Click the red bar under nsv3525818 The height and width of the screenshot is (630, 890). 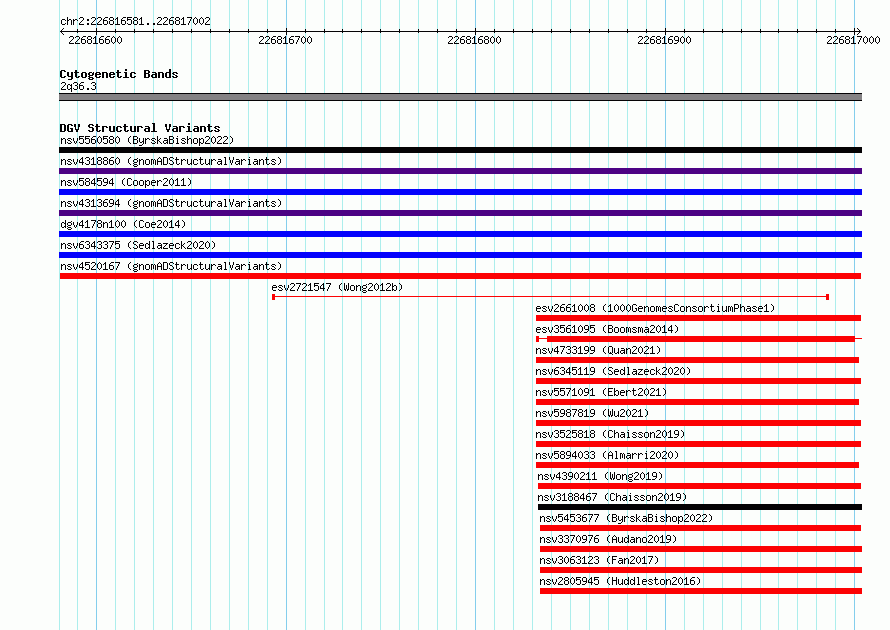698,444
